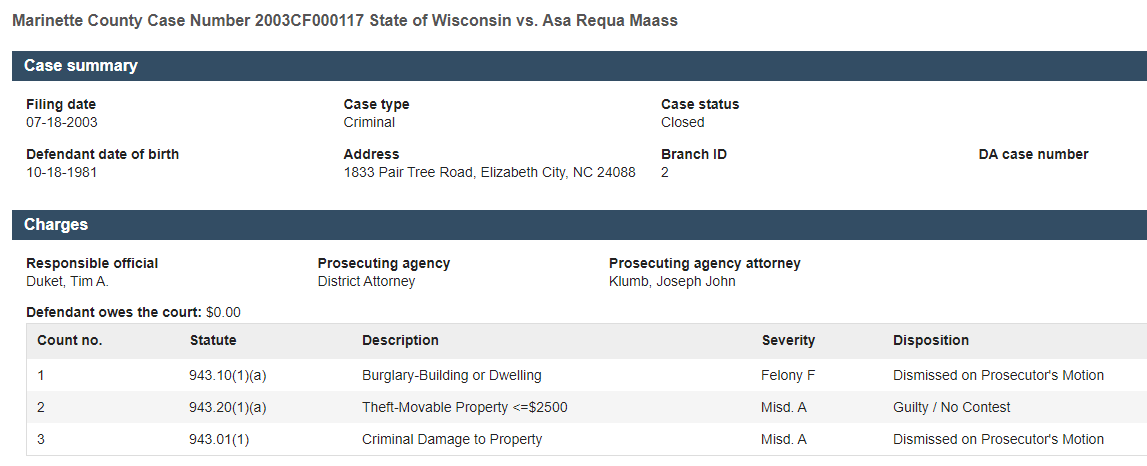Click the Statute column header
Viewport: 1147px width, 466px height.
tap(213, 340)
